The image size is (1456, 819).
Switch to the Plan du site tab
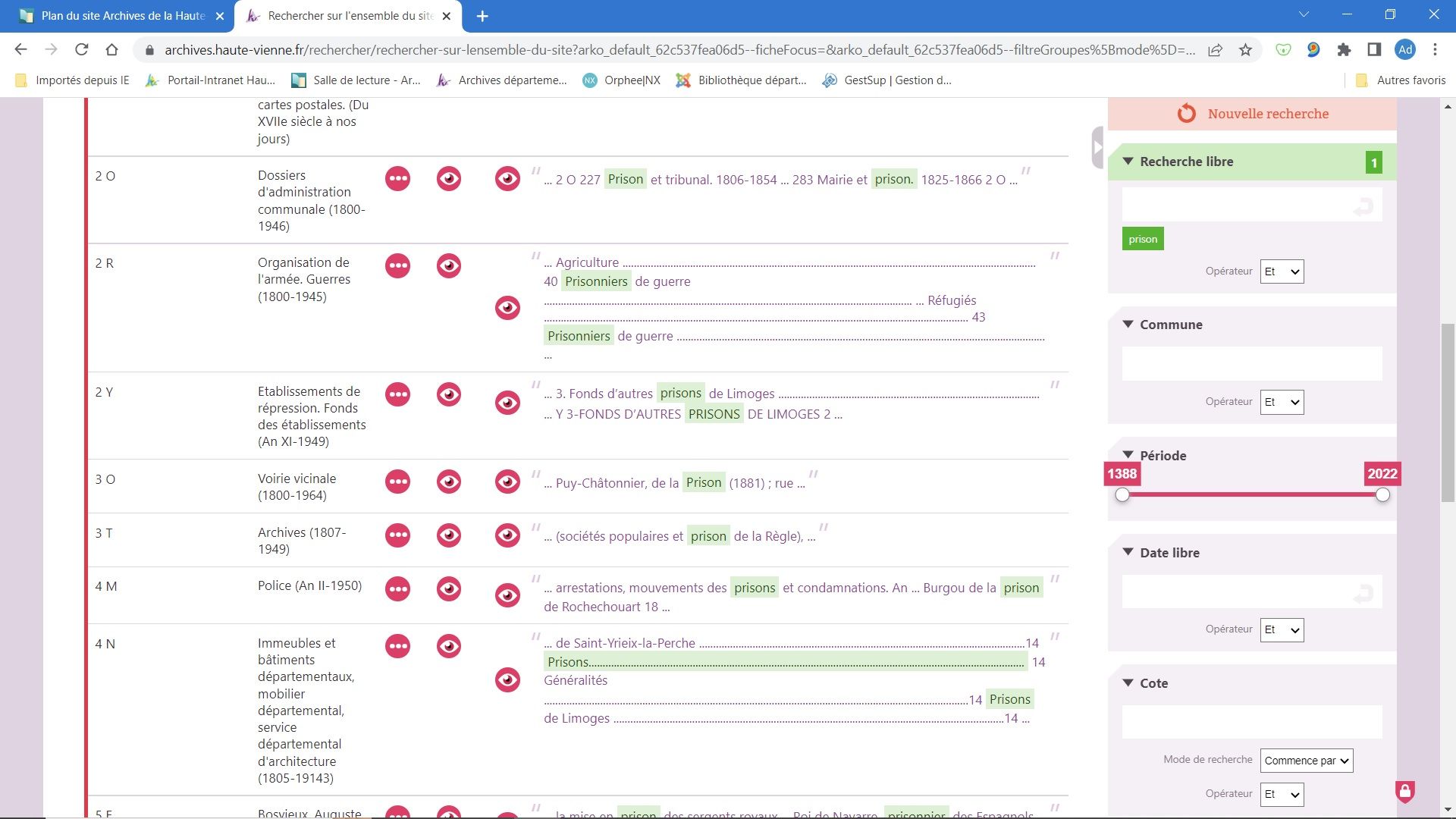(121, 16)
